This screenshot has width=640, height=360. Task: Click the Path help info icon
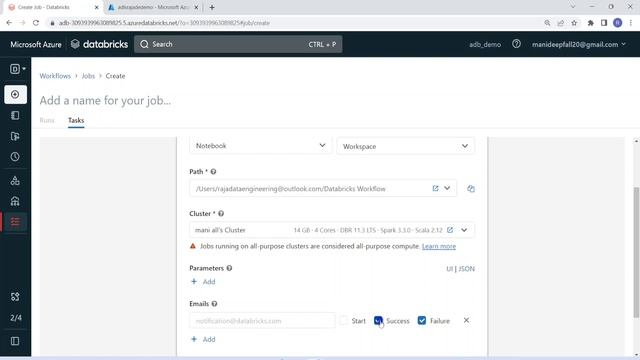[213, 172]
